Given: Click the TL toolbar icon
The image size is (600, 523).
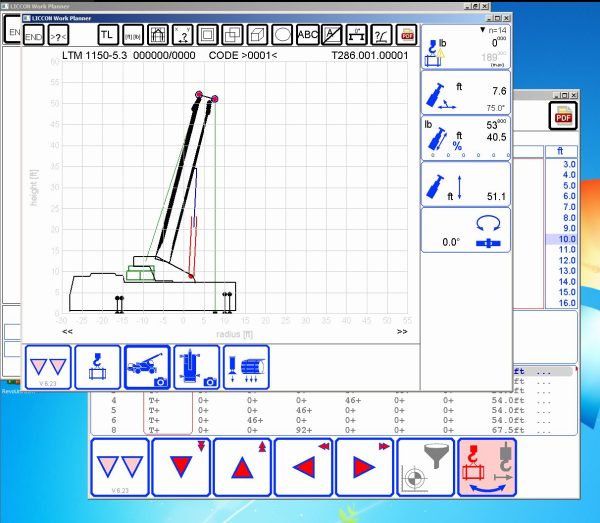Looking at the screenshot, I should pos(107,35).
